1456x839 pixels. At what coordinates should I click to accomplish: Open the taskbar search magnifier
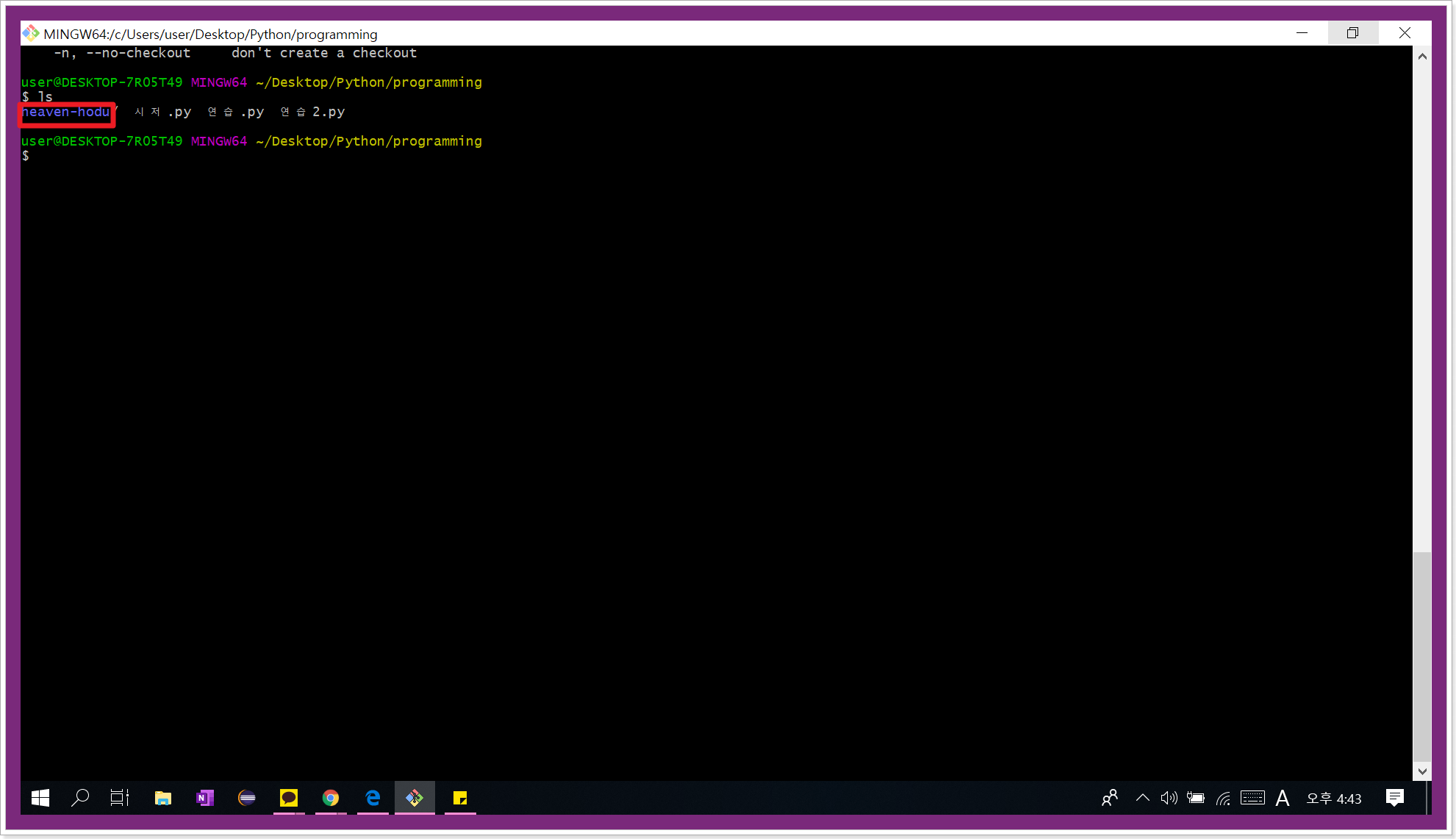pyautogui.click(x=80, y=798)
